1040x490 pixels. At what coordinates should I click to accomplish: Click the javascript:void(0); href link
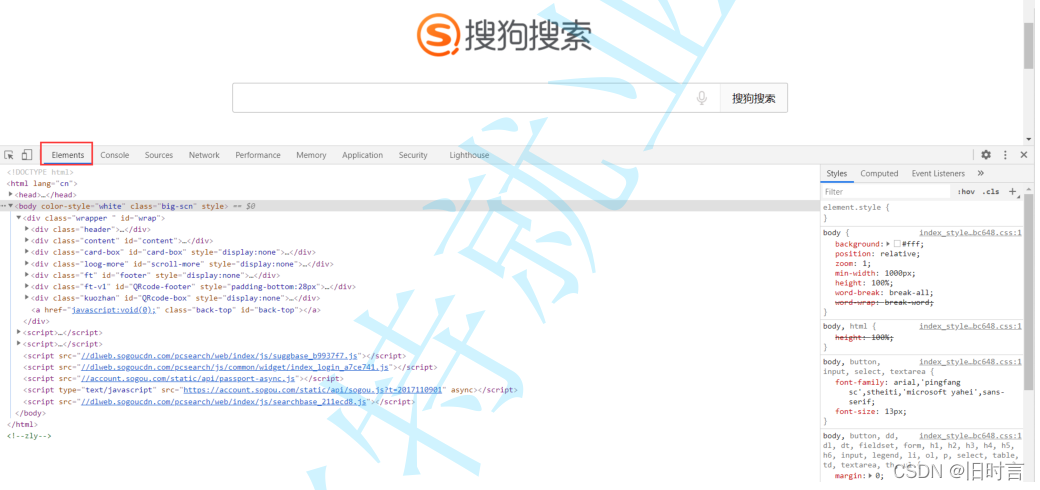(113, 310)
